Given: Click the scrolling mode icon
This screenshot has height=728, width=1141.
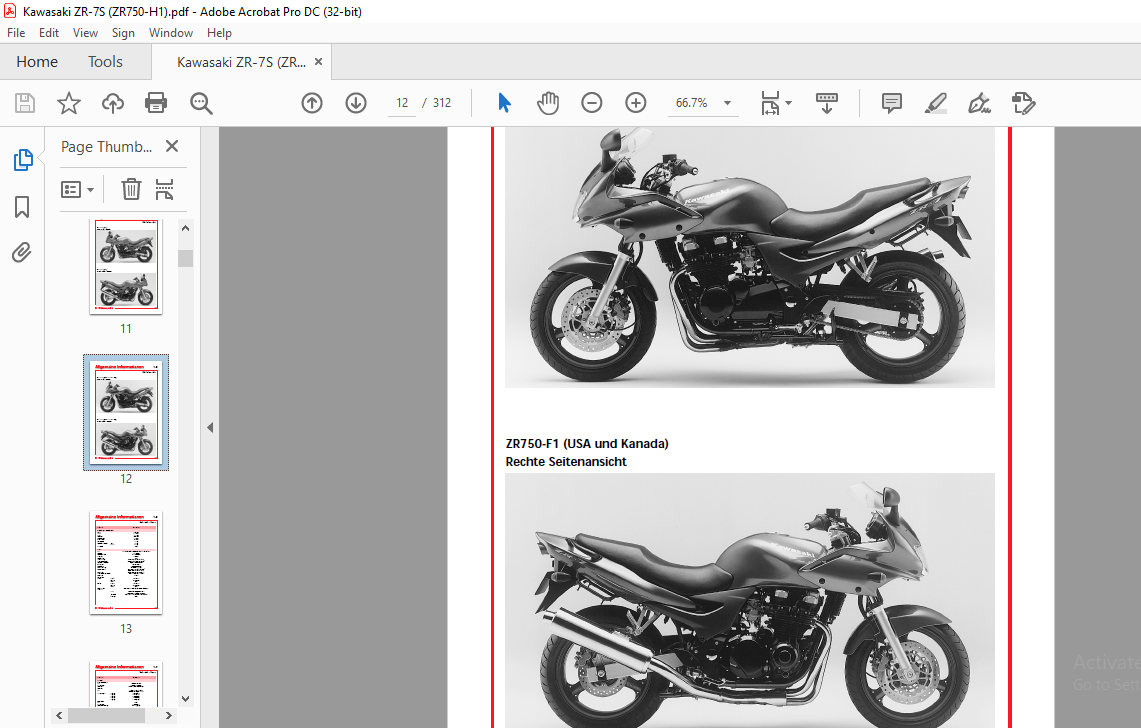Looking at the screenshot, I should coord(827,103).
